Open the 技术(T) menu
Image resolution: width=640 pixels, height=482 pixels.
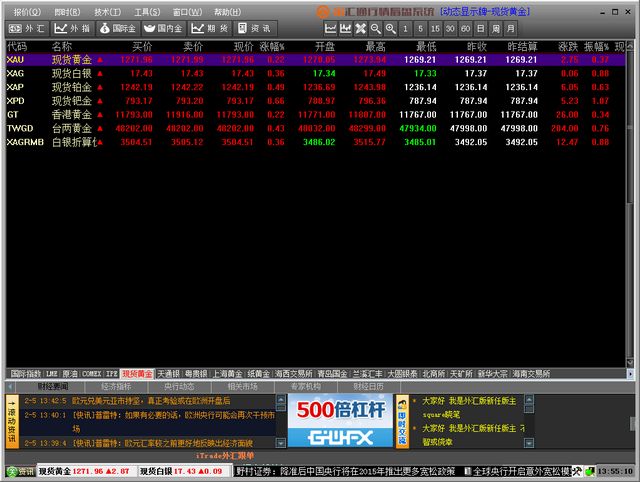[107, 12]
